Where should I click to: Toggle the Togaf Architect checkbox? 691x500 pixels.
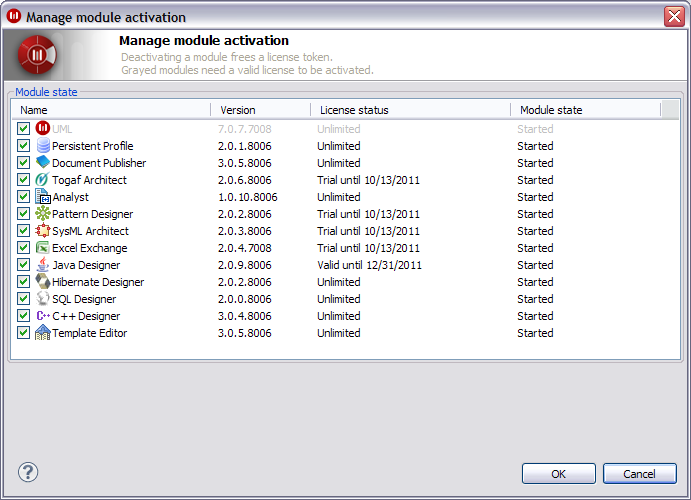click(x=23, y=179)
